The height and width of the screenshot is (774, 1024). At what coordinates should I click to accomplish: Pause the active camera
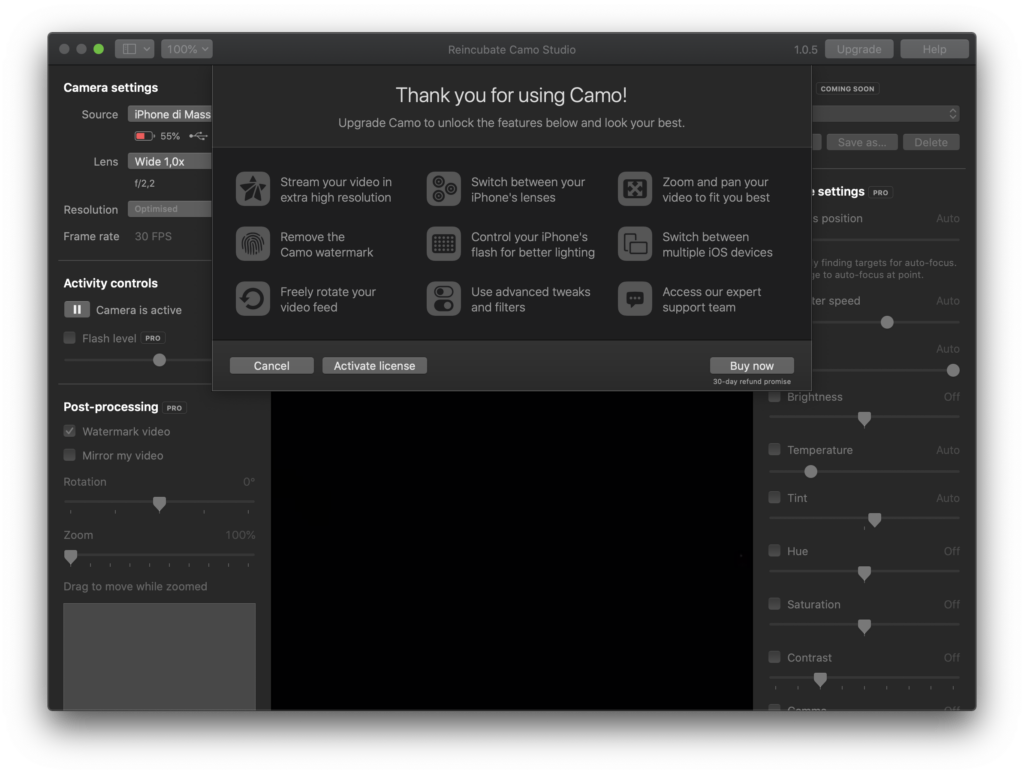[76, 310]
